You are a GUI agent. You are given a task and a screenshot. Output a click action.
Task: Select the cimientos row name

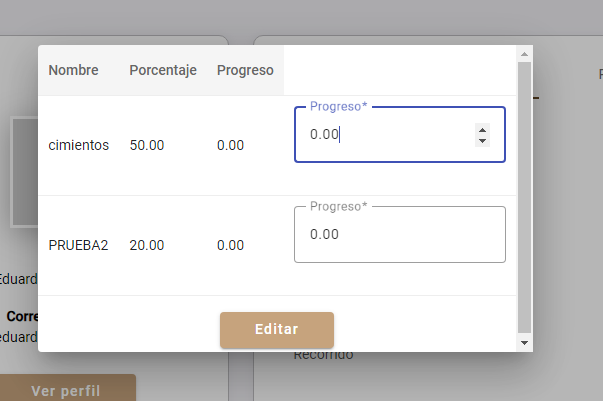point(78,145)
